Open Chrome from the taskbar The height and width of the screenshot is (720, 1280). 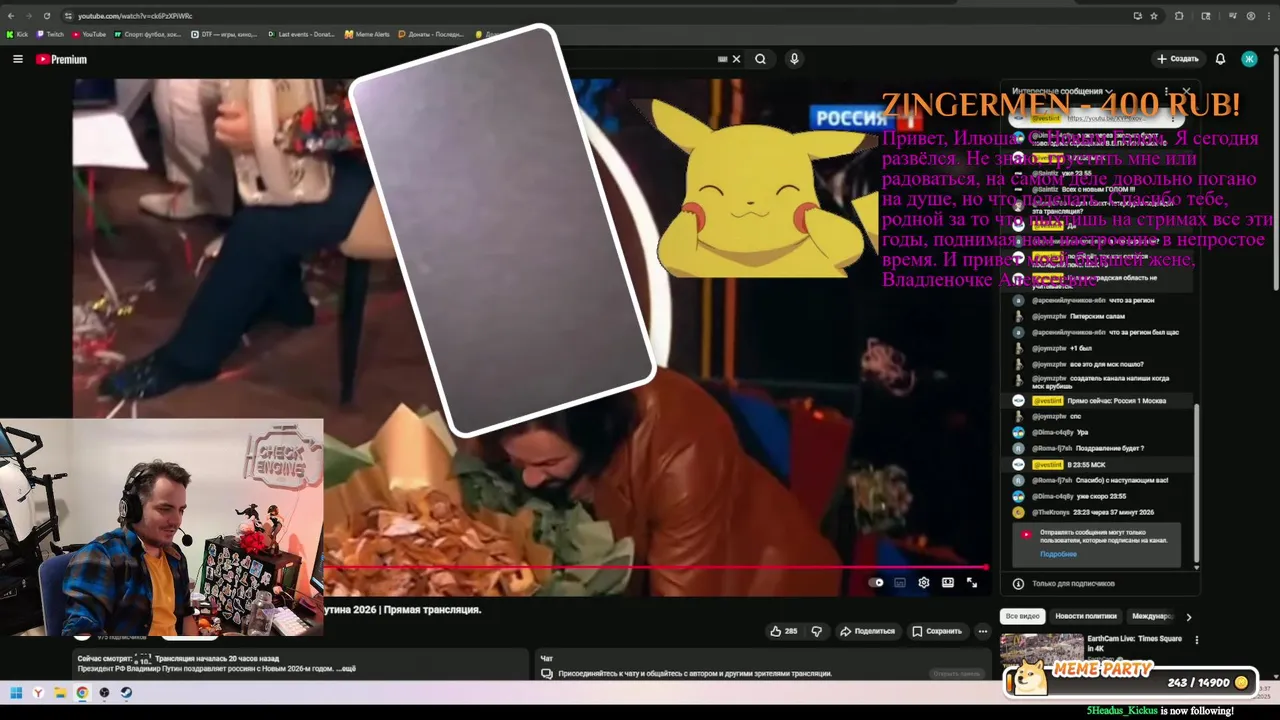pos(82,692)
